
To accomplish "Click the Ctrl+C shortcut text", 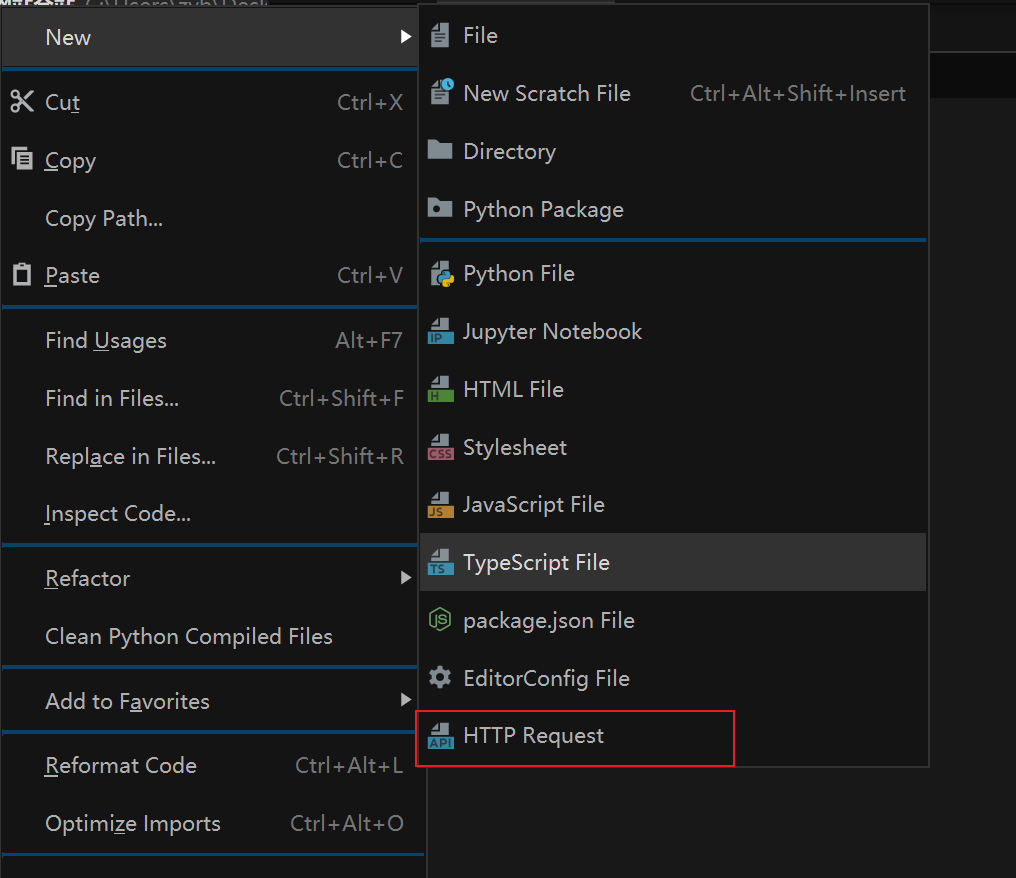I will point(370,160).
